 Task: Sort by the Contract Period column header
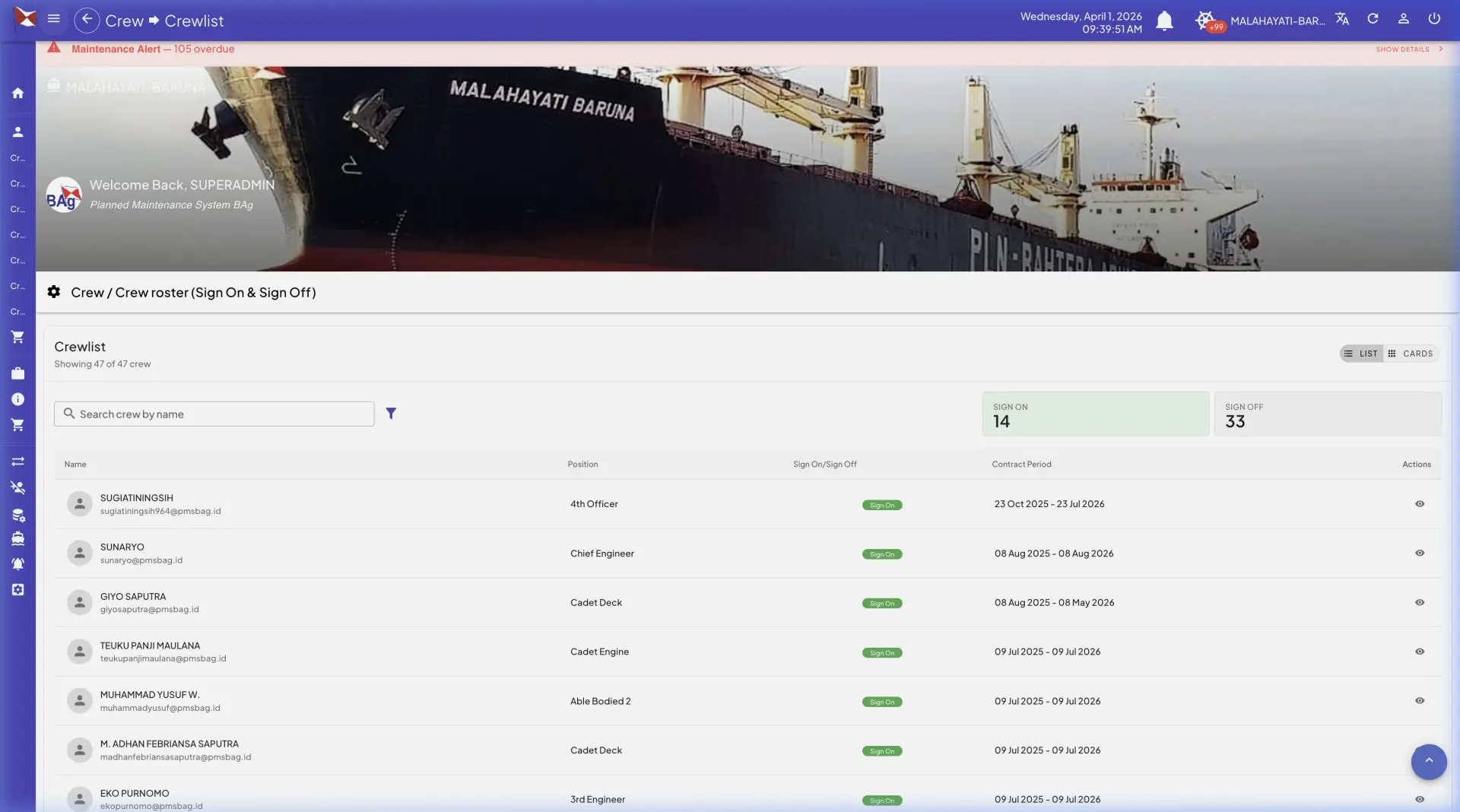[x=1021, y=464]
